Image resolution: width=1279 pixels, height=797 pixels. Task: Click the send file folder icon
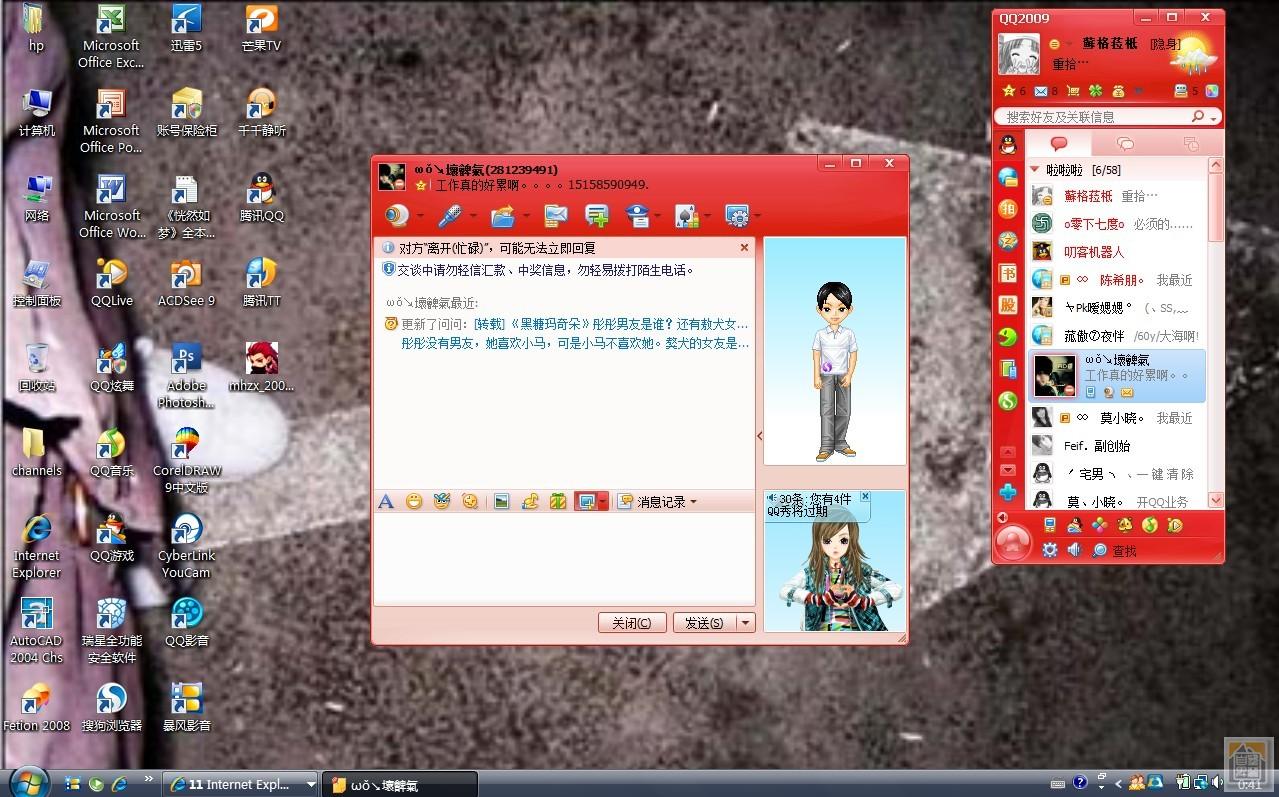pyautogui.click(x=503, y=215)
